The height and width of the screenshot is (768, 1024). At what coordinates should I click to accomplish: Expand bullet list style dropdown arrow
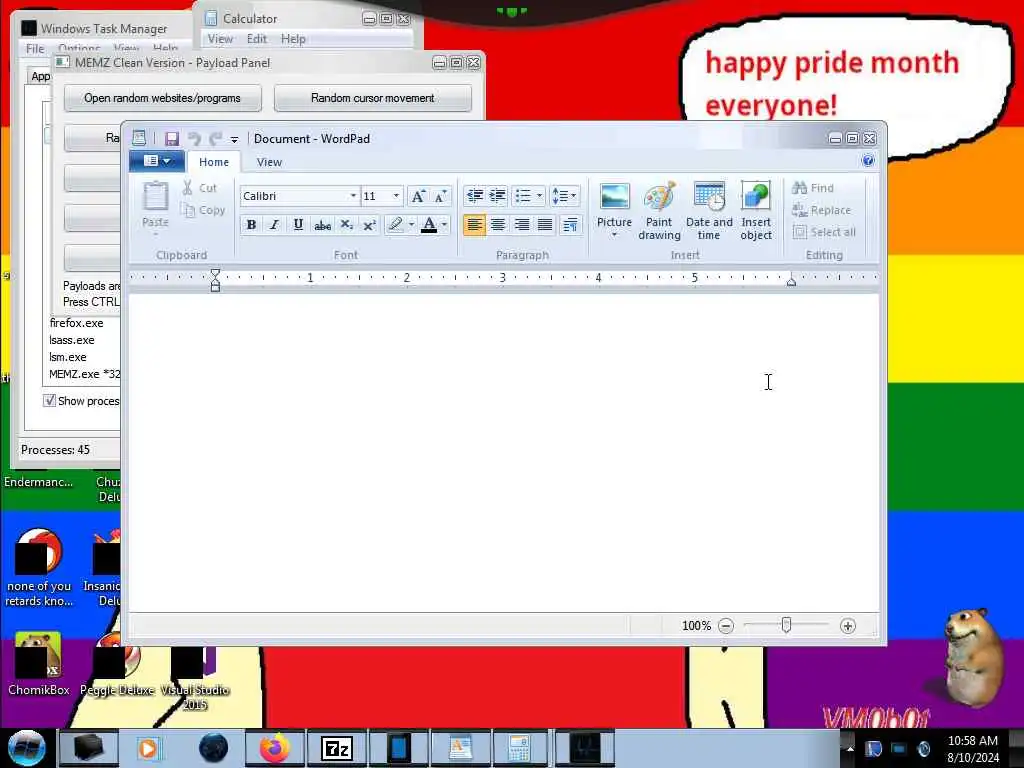click(x=539, y=195)
